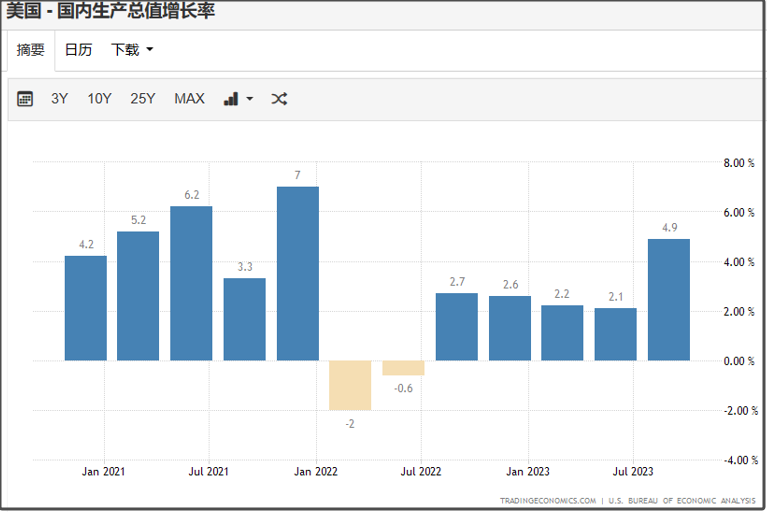
Task: Click the bar labeled 6.2
Action: click(x=191, y=283)
